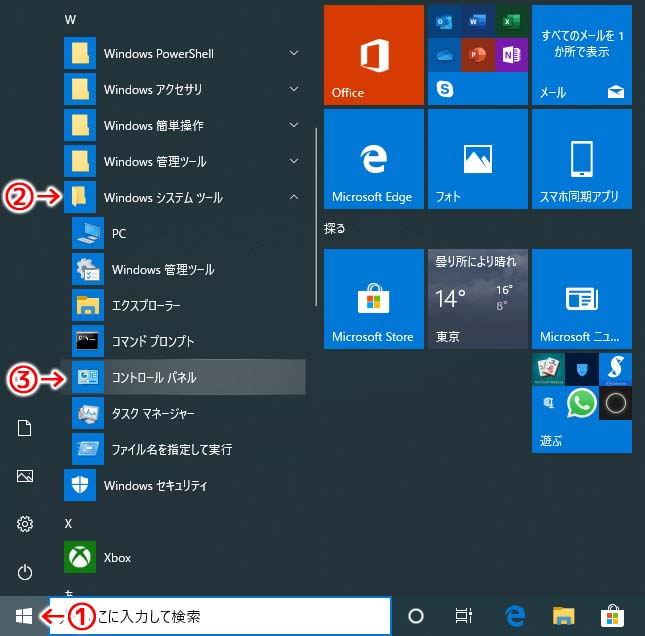Click the 探る tile group heading
Viewport: 645px width, 636px height.
coord(334,228)
